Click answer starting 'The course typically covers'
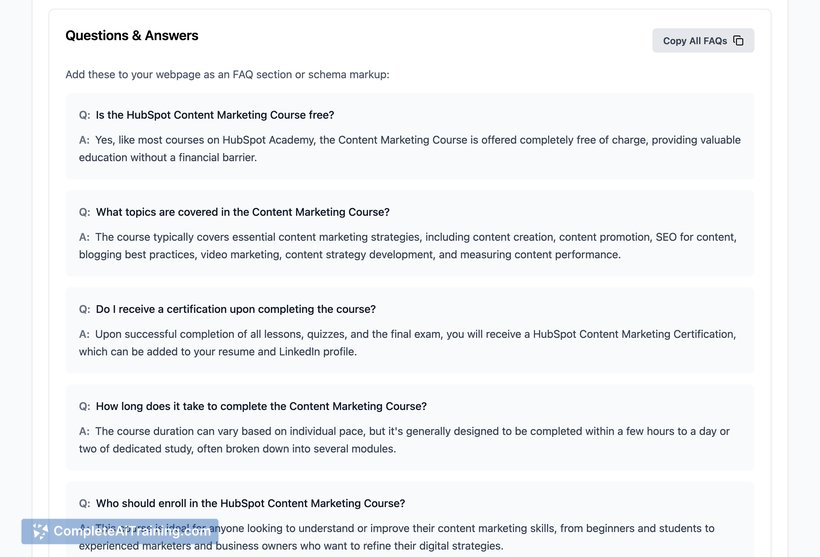 tap(408, 246)
